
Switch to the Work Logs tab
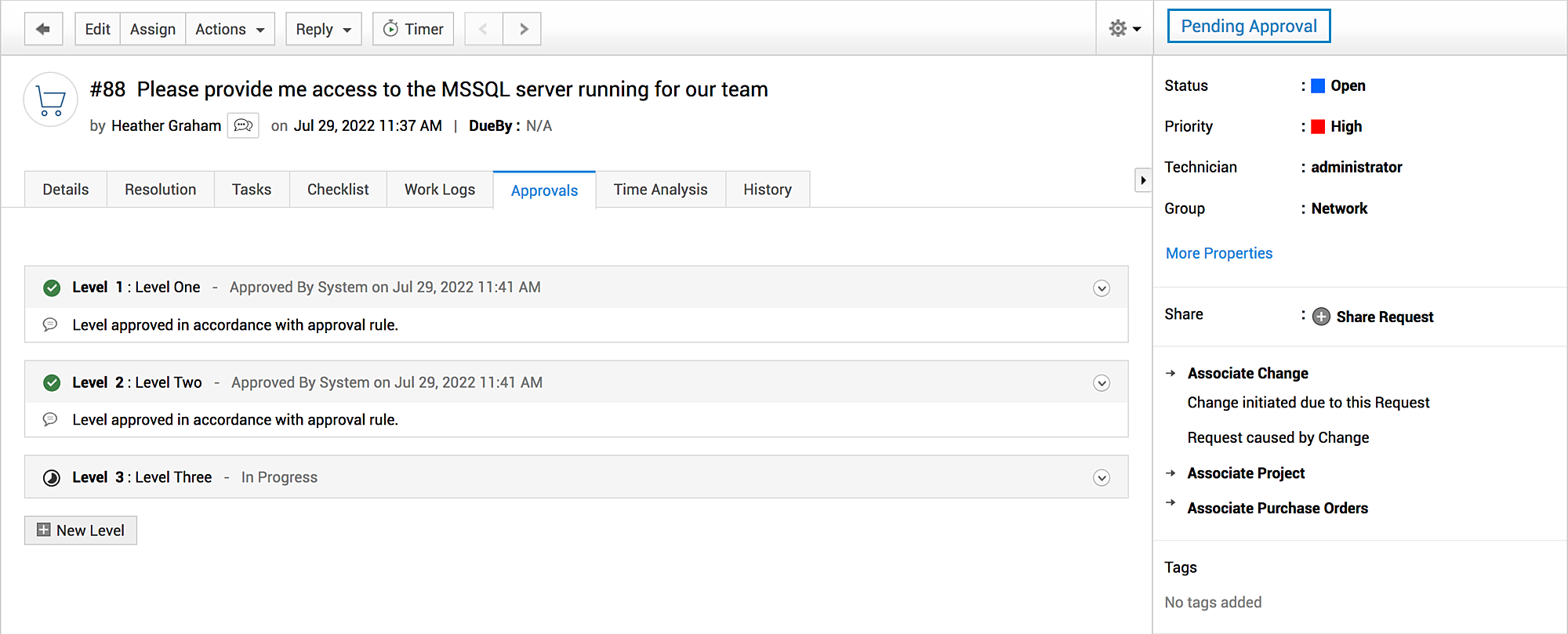coord(440,190)
